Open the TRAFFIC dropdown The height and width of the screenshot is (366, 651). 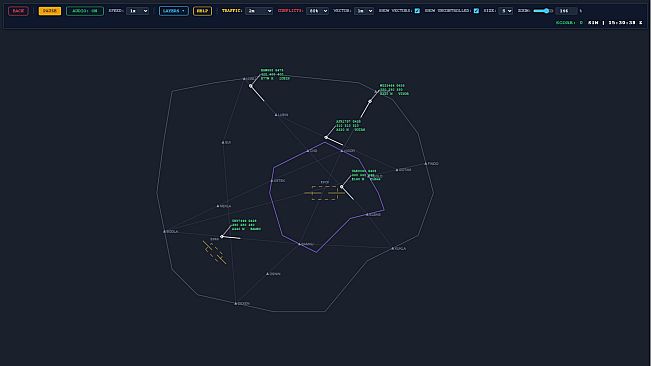pyautogui.click(x=259, y=11)
